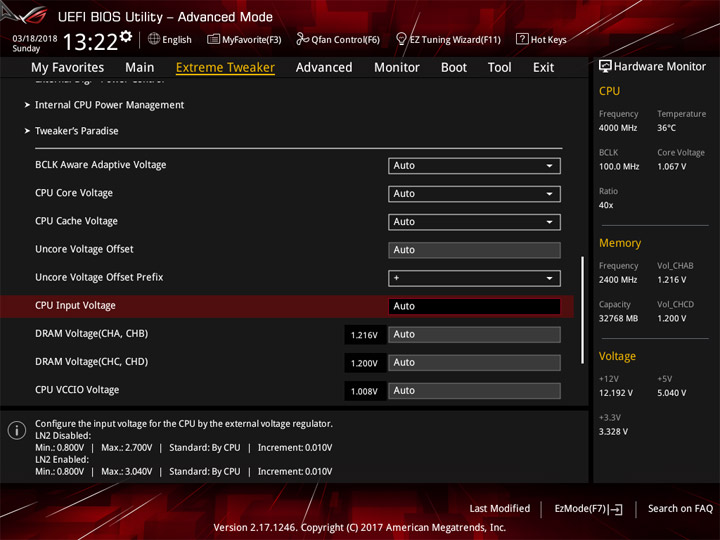Open Uncore Voltage Offset Prefix dropdown
720x540 pixels.
[474, 278]
